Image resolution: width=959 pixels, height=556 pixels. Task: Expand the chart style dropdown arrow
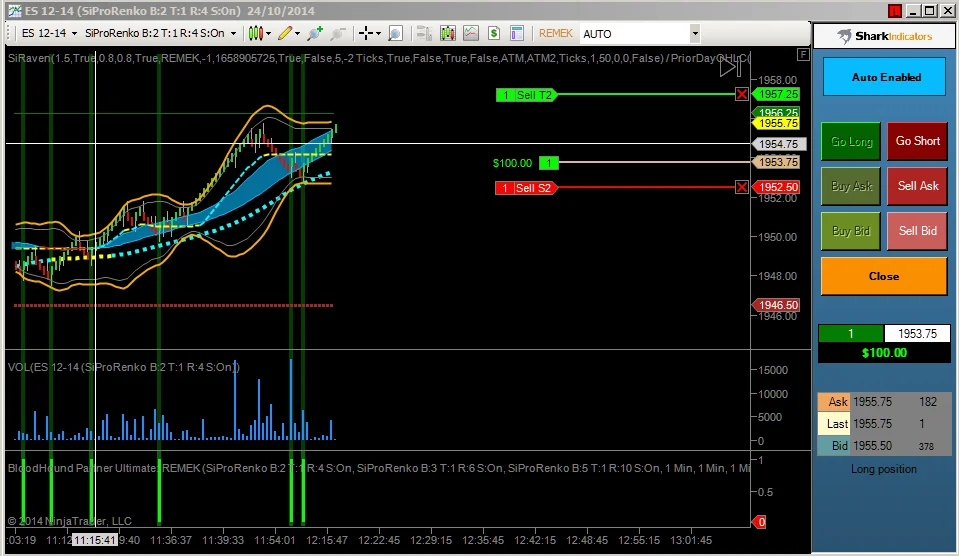coord(268,34)
